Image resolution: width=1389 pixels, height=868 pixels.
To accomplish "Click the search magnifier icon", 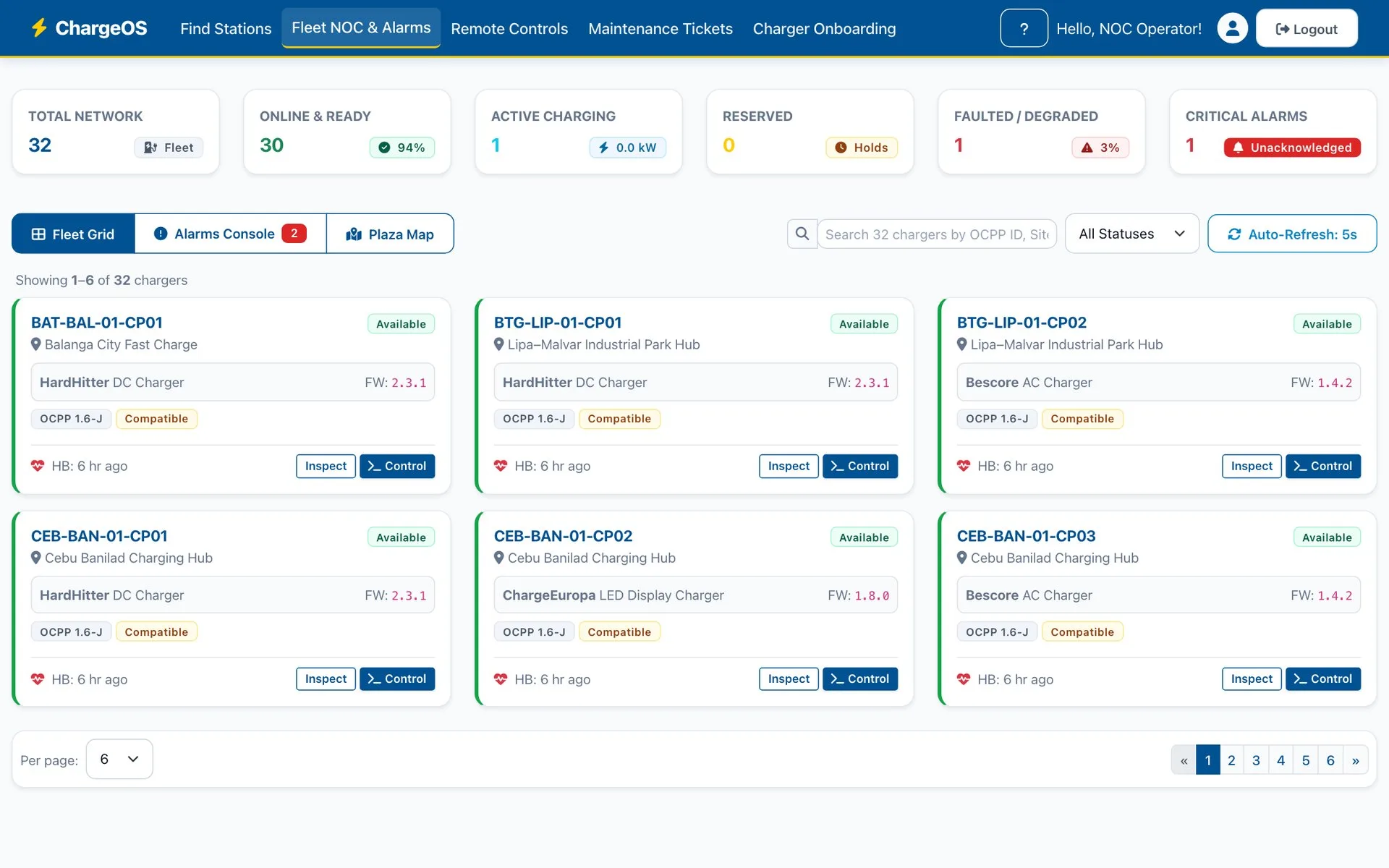I will [x=802, y=234].
